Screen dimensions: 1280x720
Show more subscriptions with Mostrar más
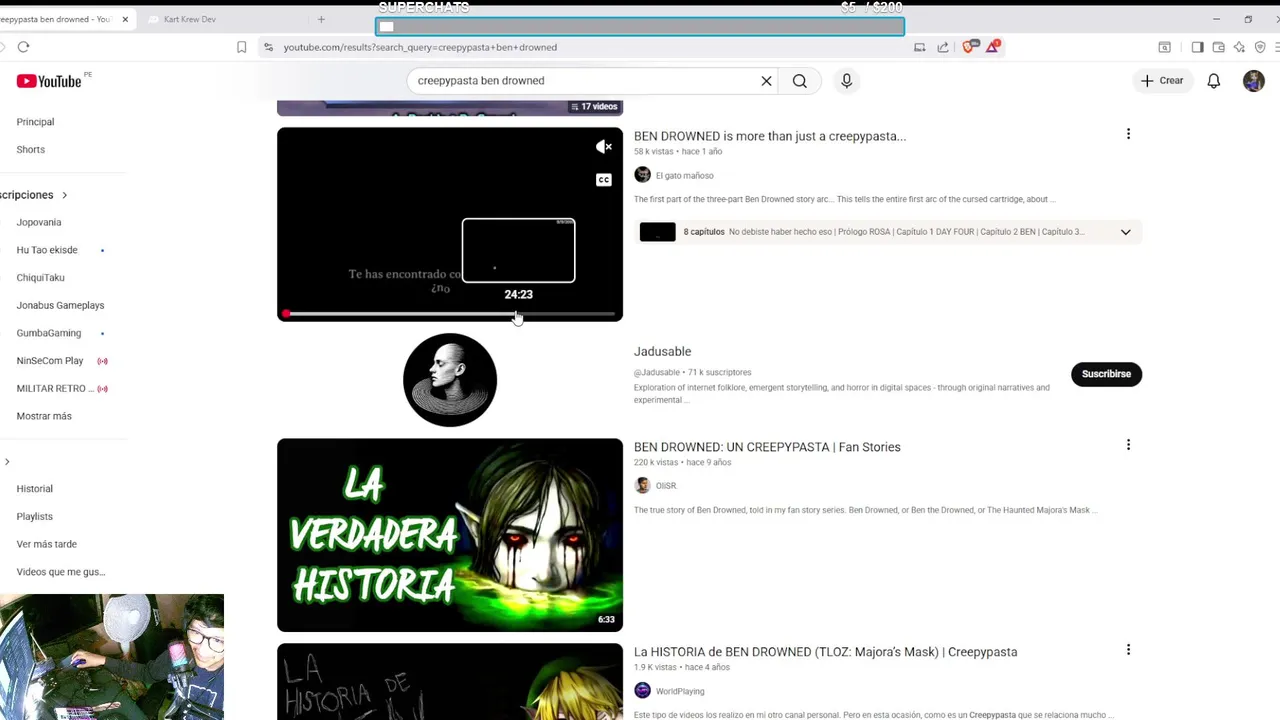click(44, 416)
